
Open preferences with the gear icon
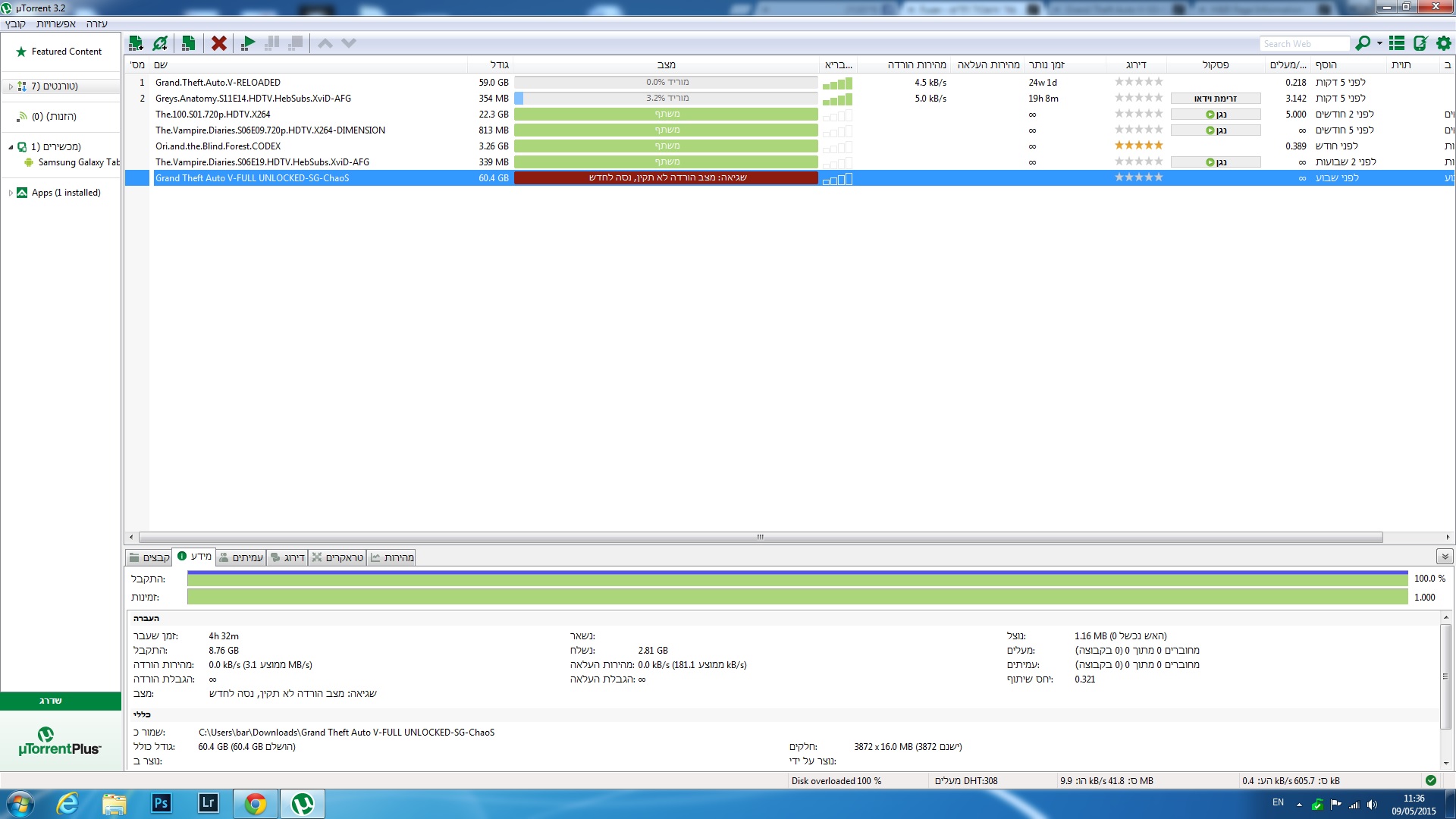1444,43
